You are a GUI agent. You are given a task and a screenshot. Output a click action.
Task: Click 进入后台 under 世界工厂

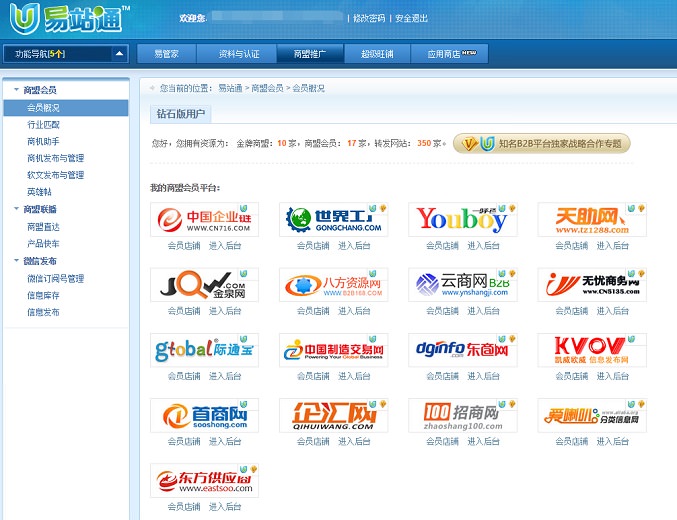tap(354, 246)
